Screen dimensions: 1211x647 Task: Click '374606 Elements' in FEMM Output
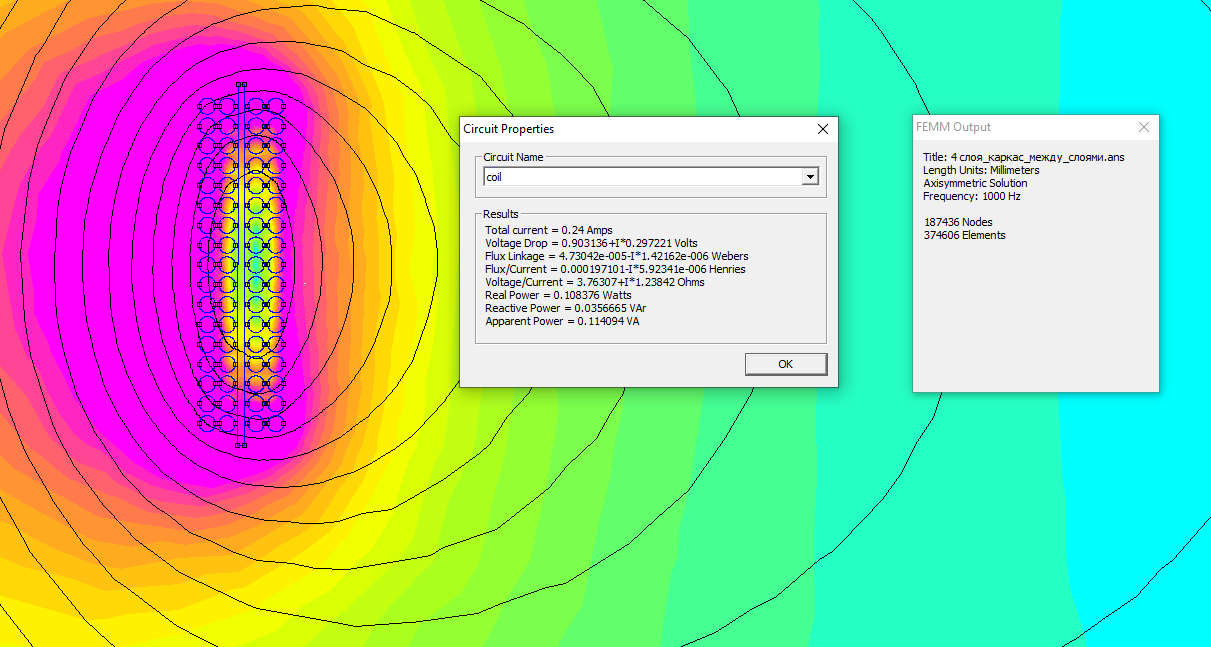coord(964,235)
